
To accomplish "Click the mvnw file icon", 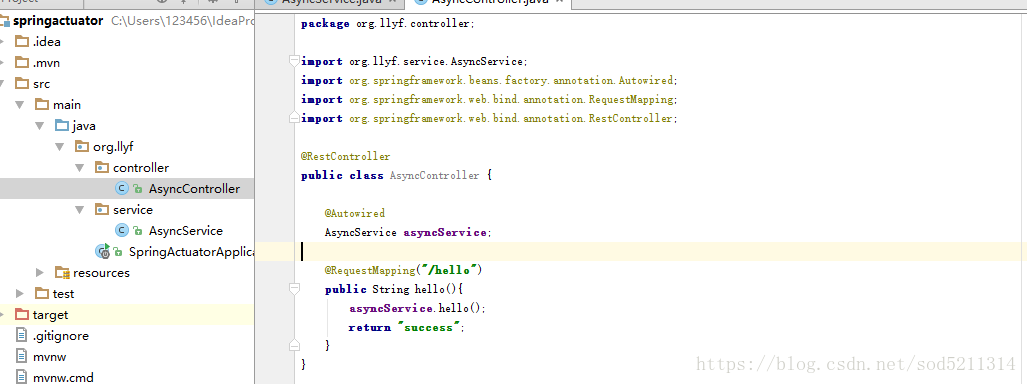I will [x=22, y=356].
